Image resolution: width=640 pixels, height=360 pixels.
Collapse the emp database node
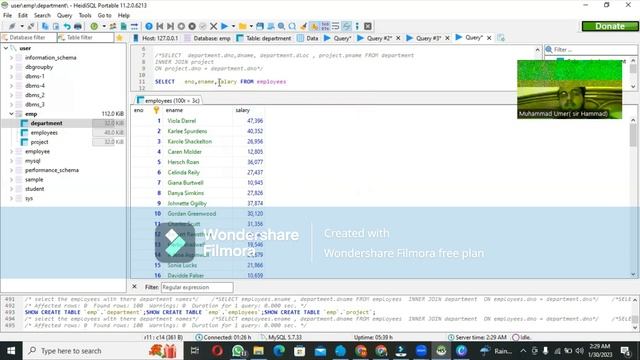point(11,114)
